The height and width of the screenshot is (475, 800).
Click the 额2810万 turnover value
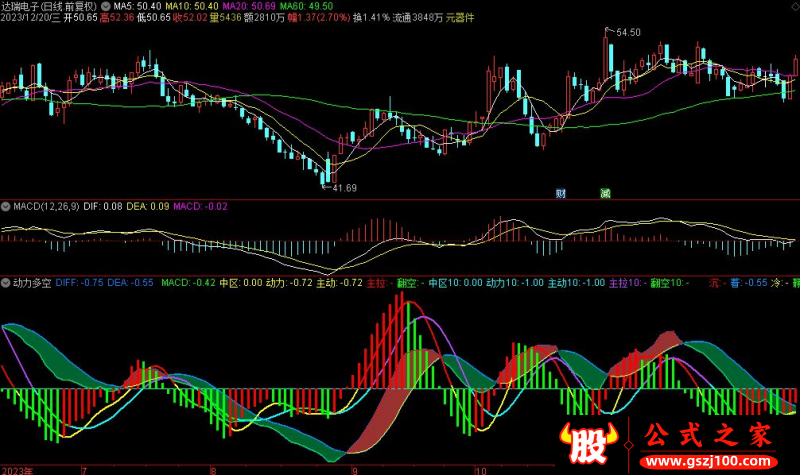pyautogui.click(x=264, y=18)
